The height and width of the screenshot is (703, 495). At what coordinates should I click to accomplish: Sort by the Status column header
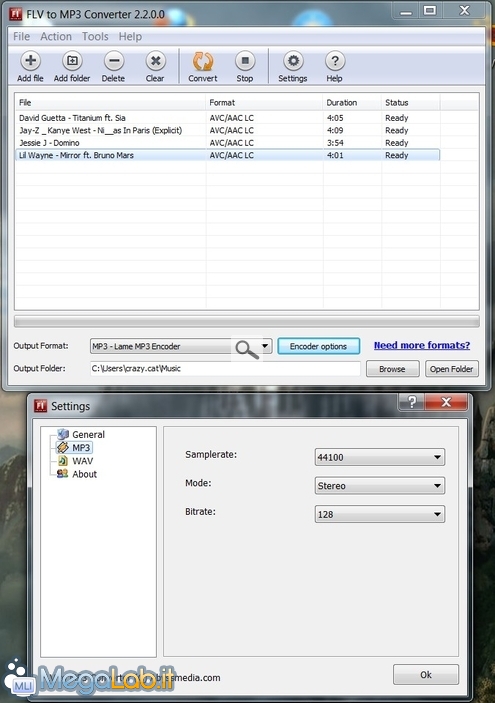pos(411,103)
